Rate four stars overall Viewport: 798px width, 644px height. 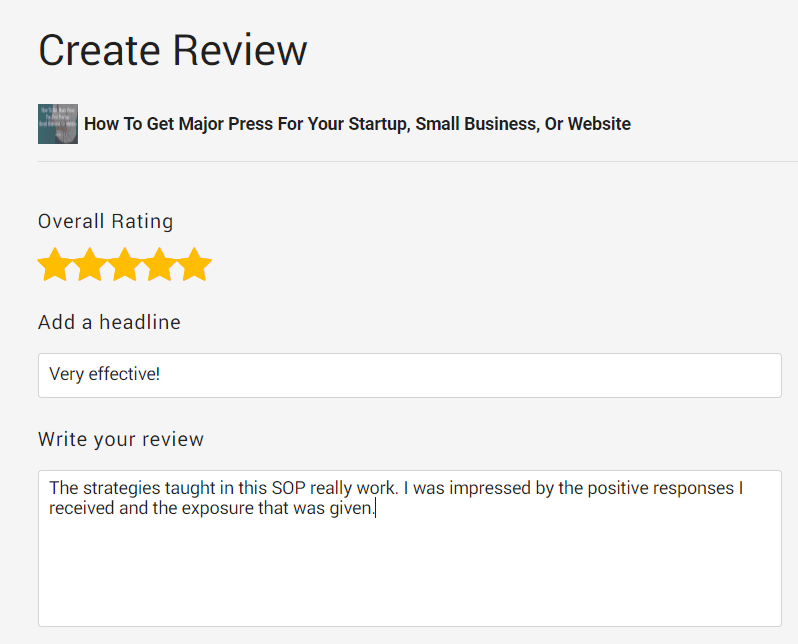pos(159,264)
